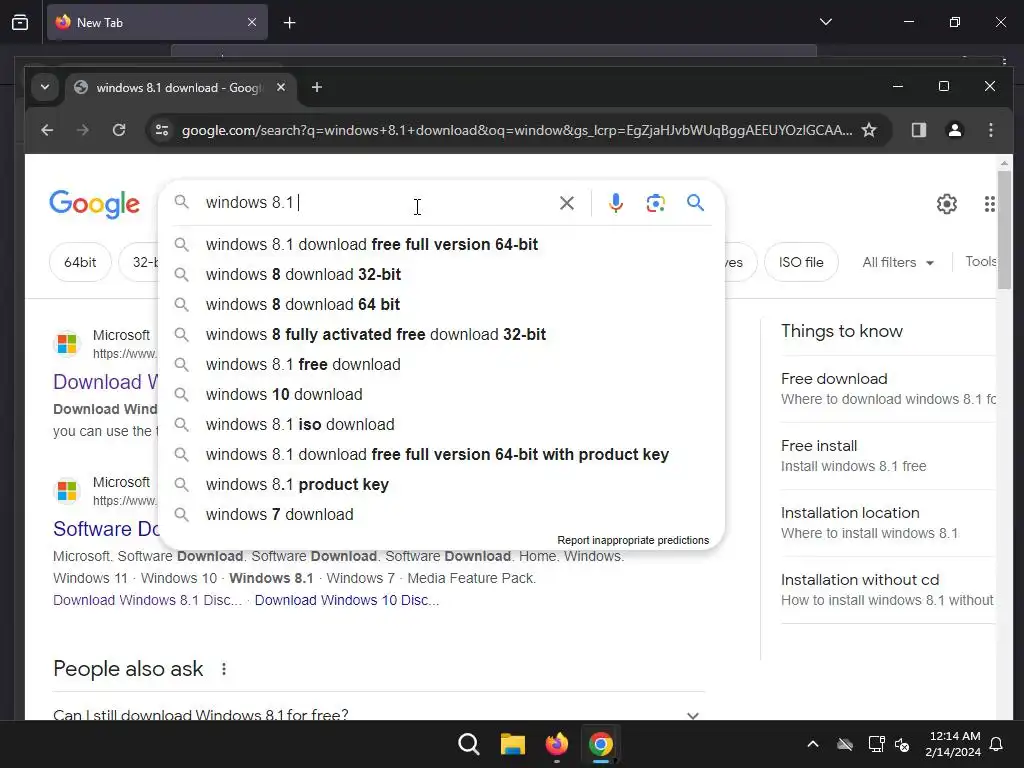The image size is (1024, 768).
Task: Open Download Windows 8.1 Disc link
Action: (148, 600)
